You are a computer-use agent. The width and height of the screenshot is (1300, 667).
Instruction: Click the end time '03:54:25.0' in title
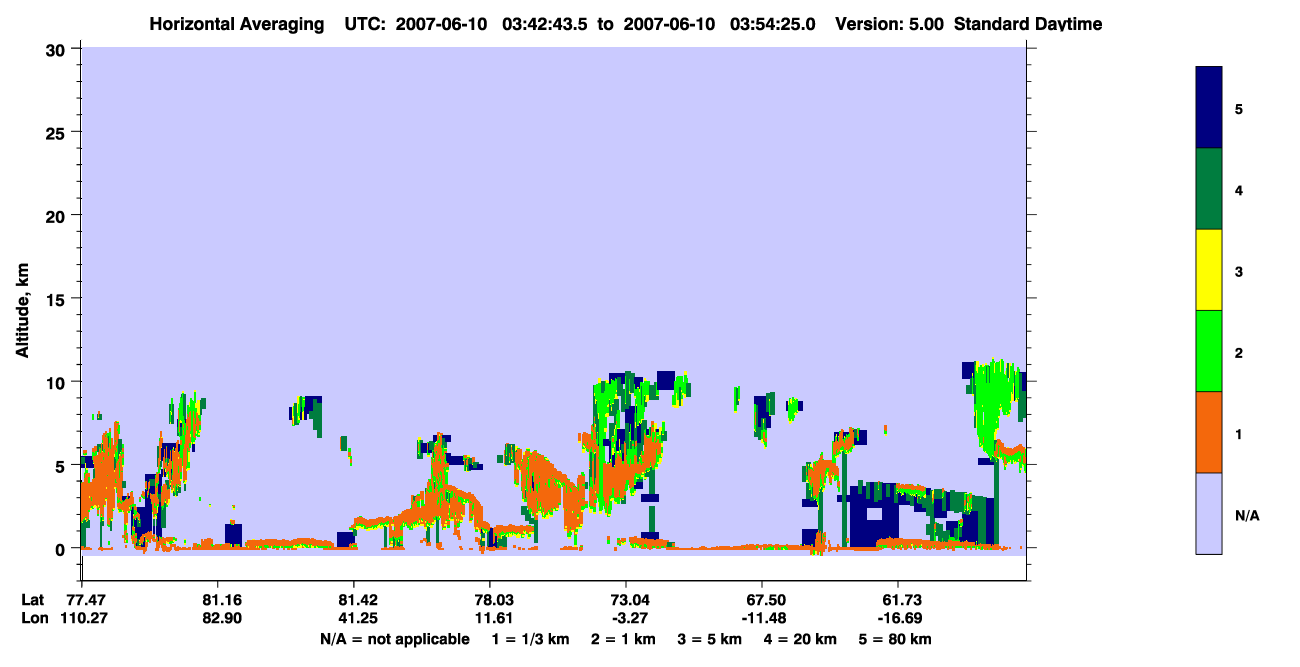[x=773, y=24]
